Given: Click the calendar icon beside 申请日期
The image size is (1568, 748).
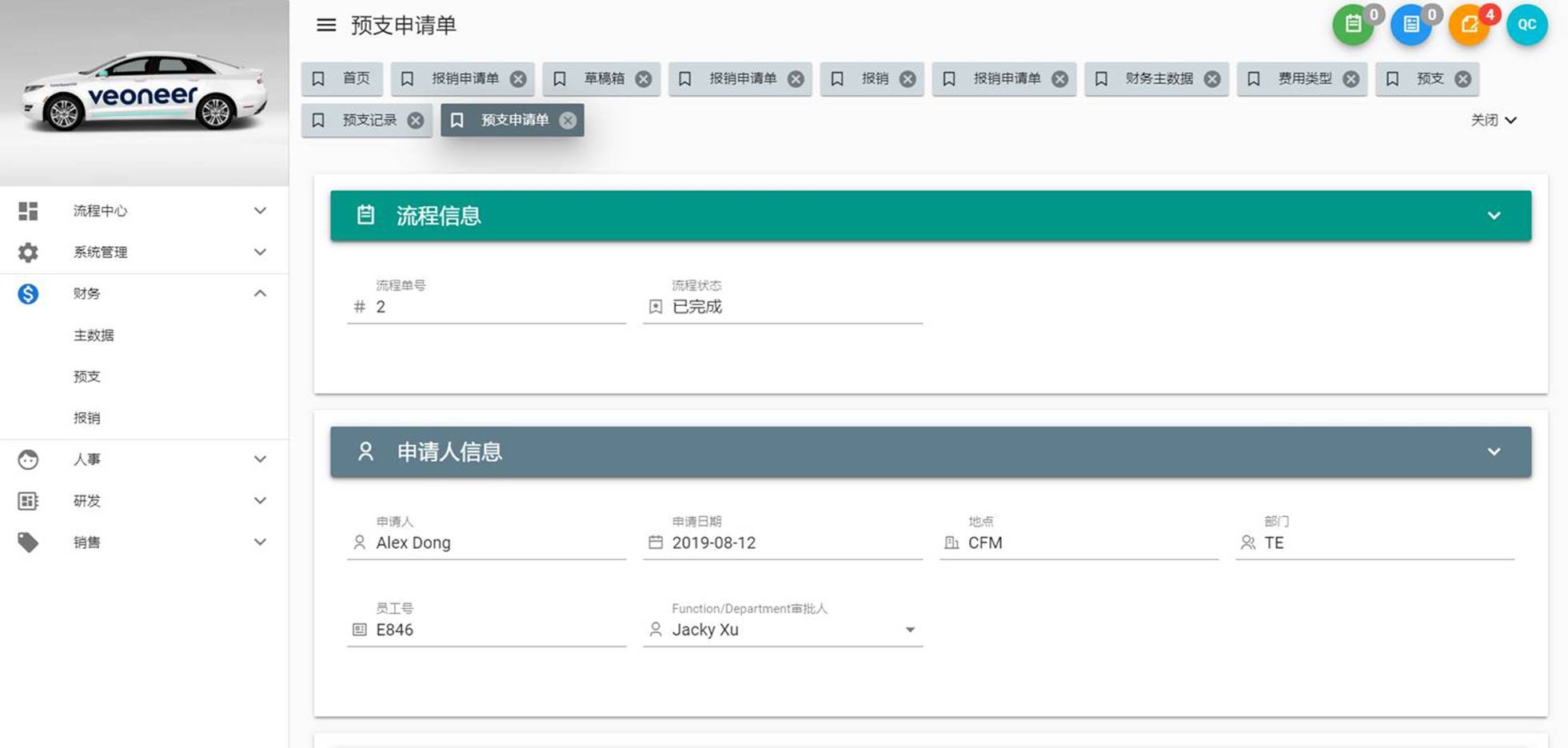Looking at the screenshot, I should tap(656, 543).
